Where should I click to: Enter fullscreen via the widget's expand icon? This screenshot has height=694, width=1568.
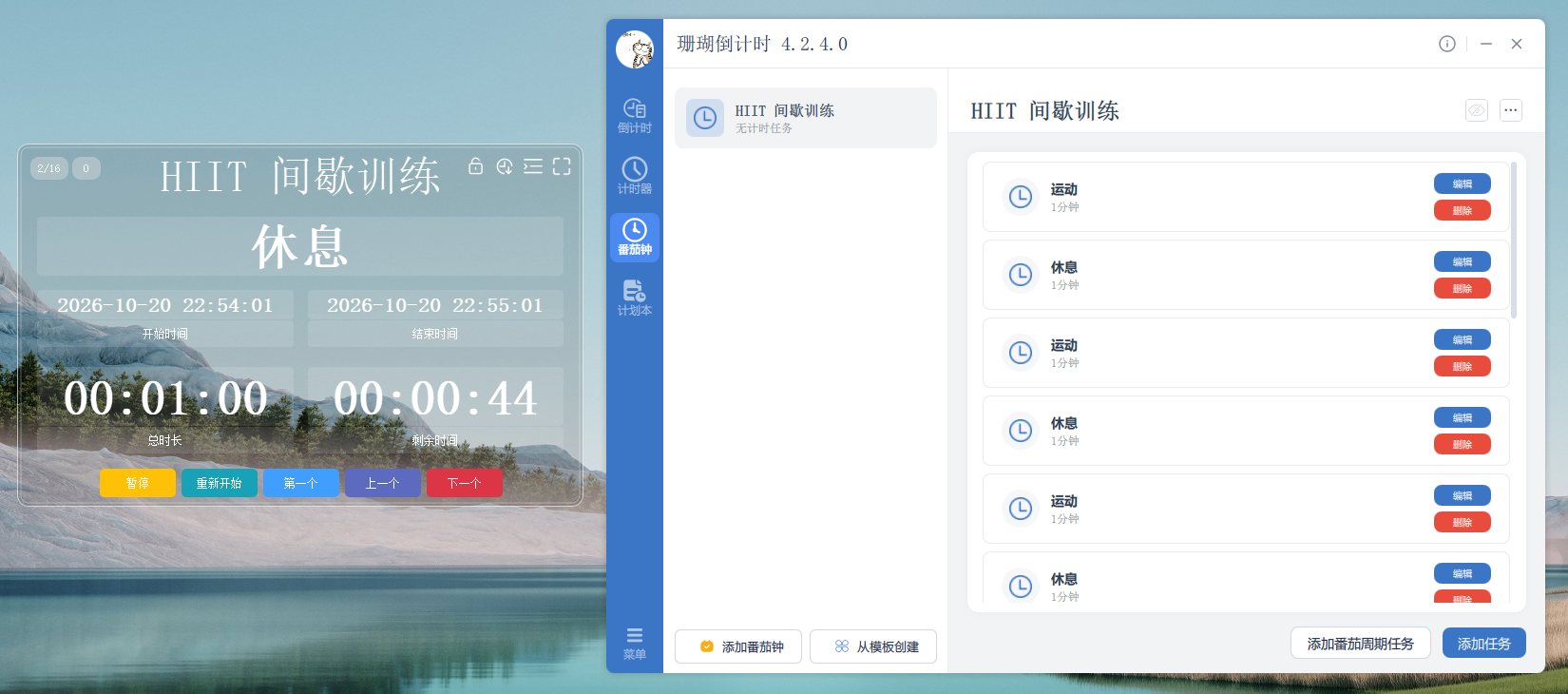pyautogui.click(x=562, y=166)
